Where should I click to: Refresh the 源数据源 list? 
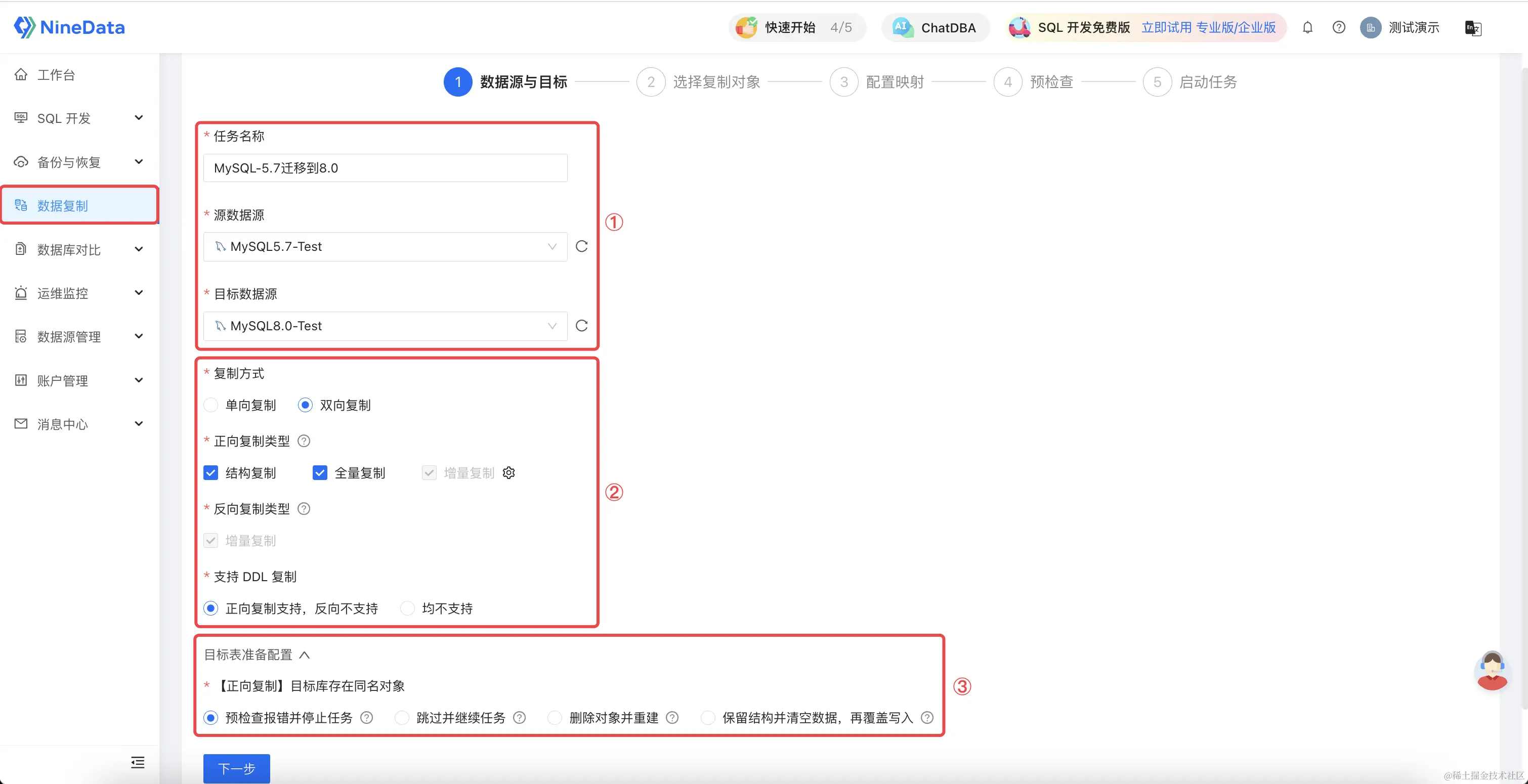coord(581,247)
